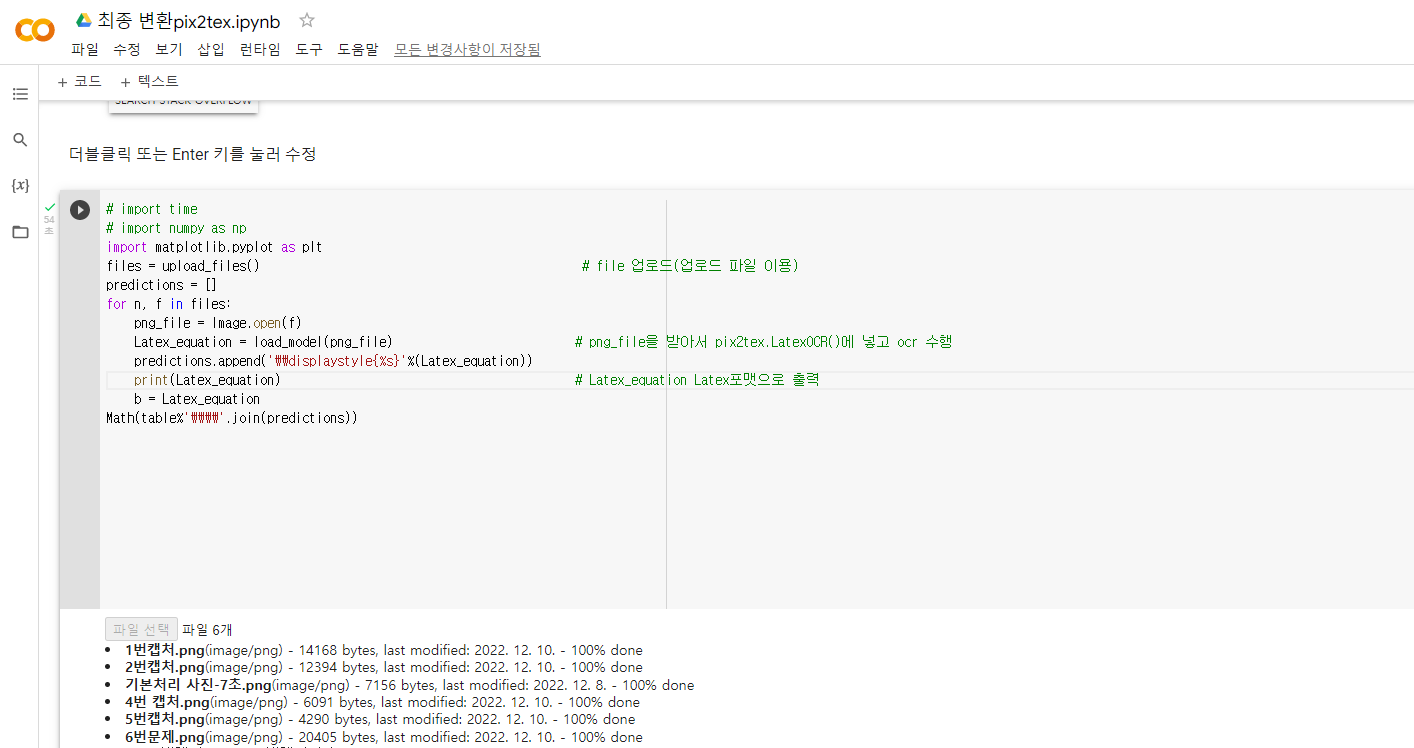Open the 도구 menu
The width and height of the screenshot is (1414, 748).
[x=309, y=49]
